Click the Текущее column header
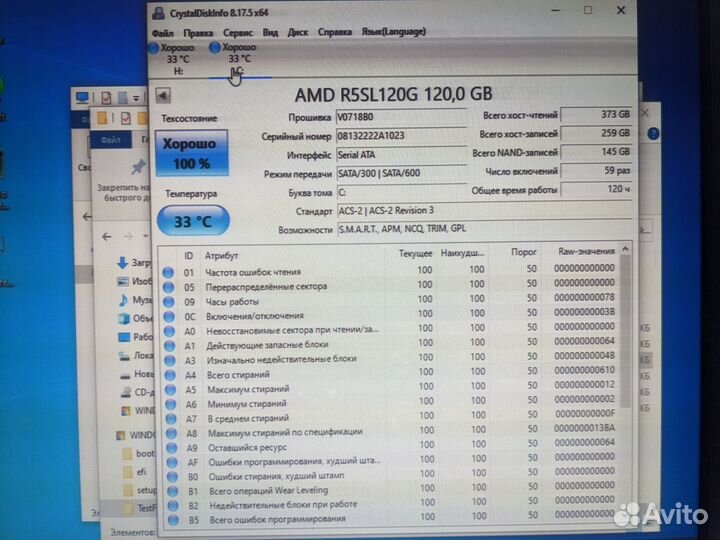The height and width of the screenshot is (540, 720). coord(415,253)
